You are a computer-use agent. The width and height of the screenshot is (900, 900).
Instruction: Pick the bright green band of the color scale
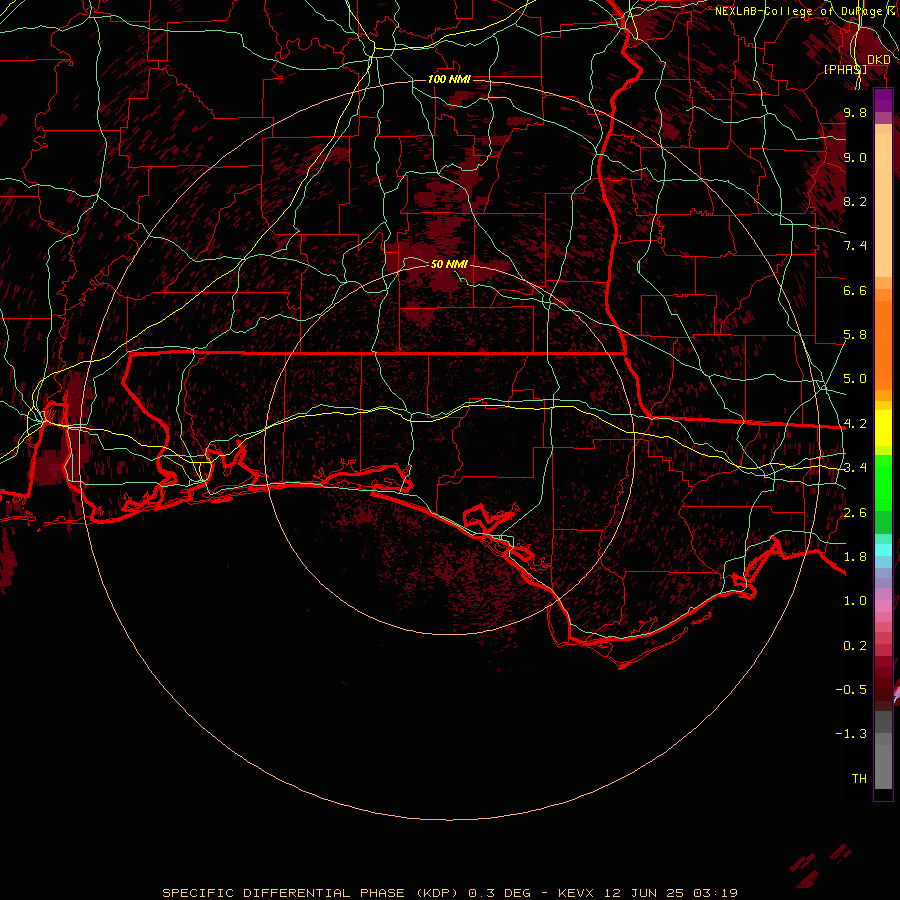[x=883, y=483]
